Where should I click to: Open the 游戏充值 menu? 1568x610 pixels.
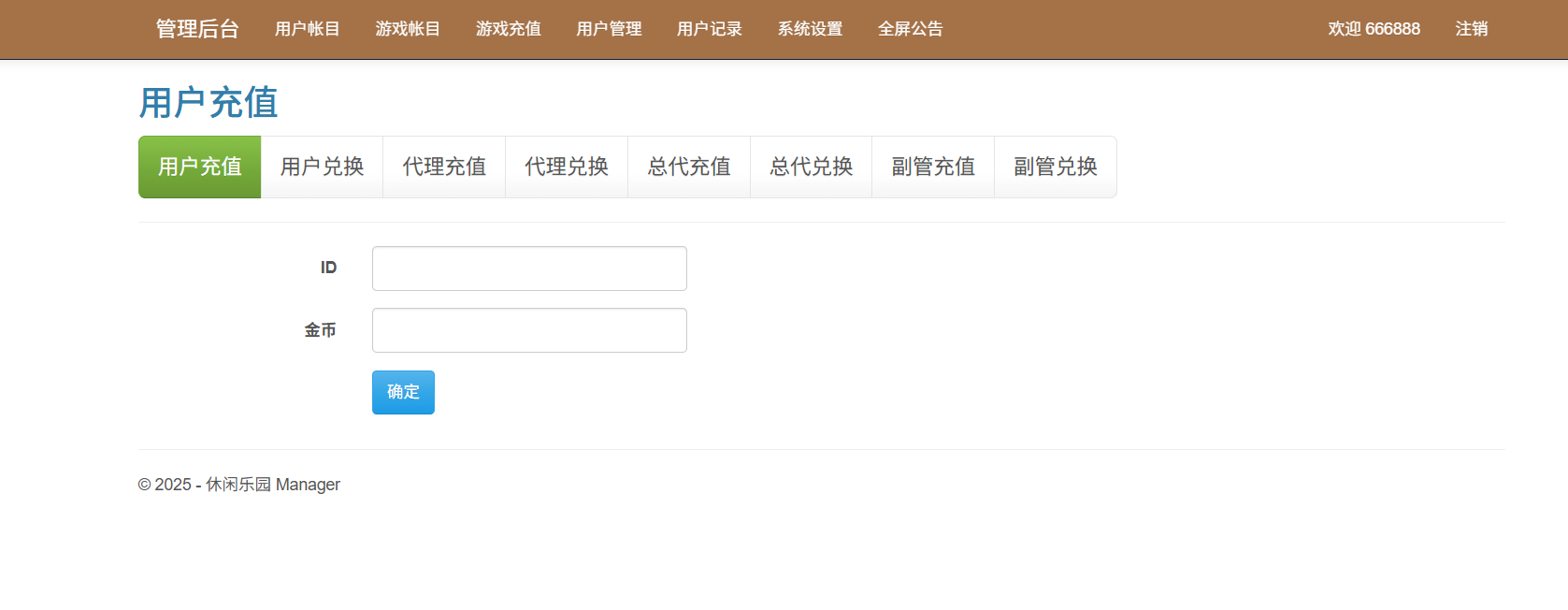[508, 29]
